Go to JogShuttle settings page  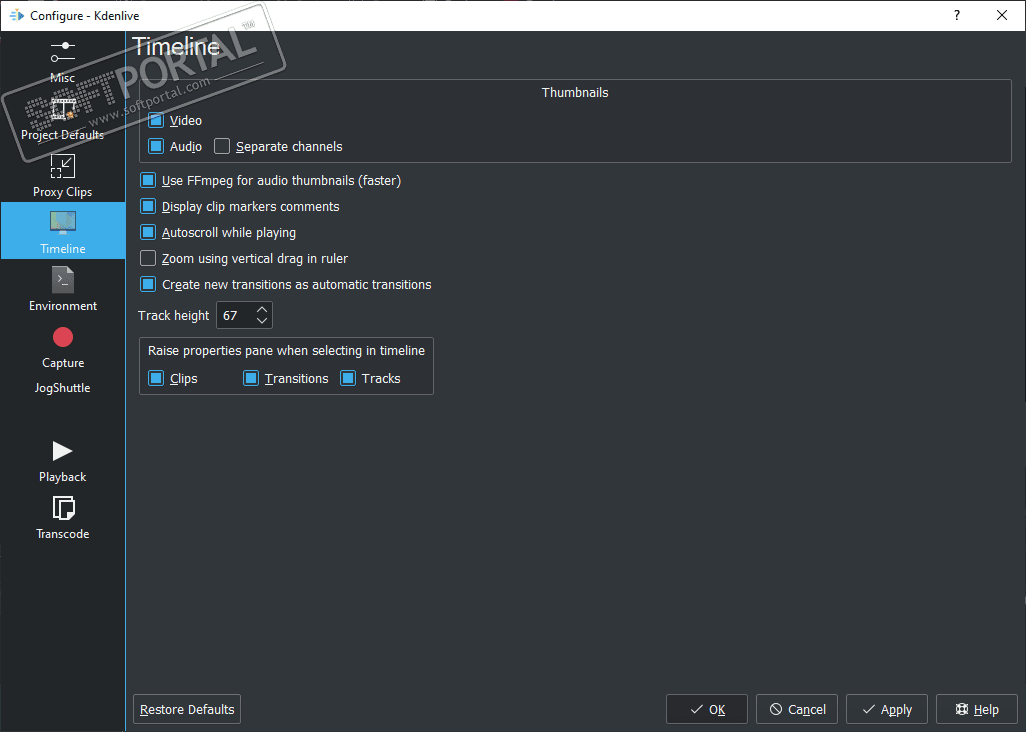(x=63, y=388)
